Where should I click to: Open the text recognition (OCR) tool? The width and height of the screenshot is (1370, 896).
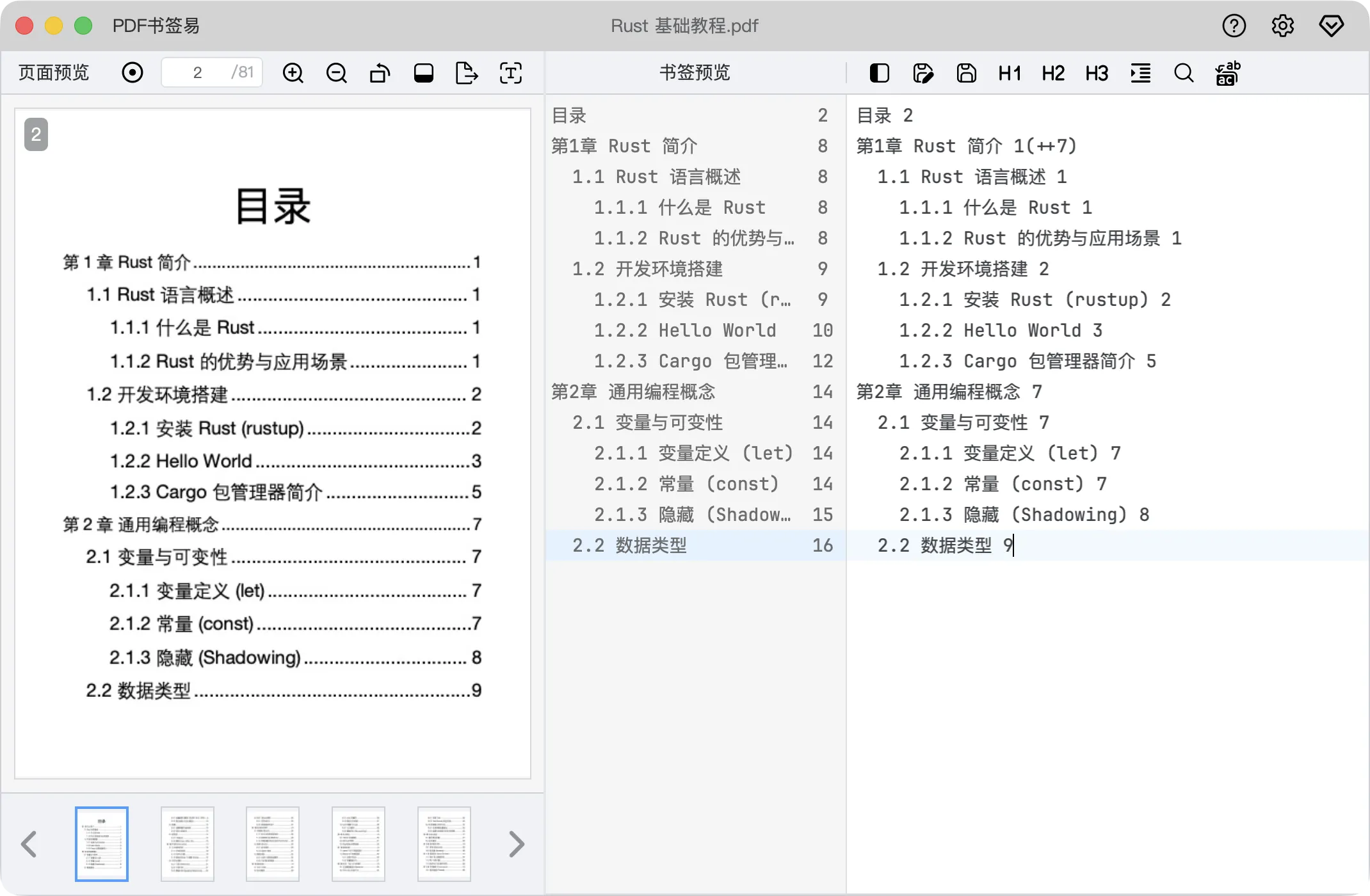[510, 72]
